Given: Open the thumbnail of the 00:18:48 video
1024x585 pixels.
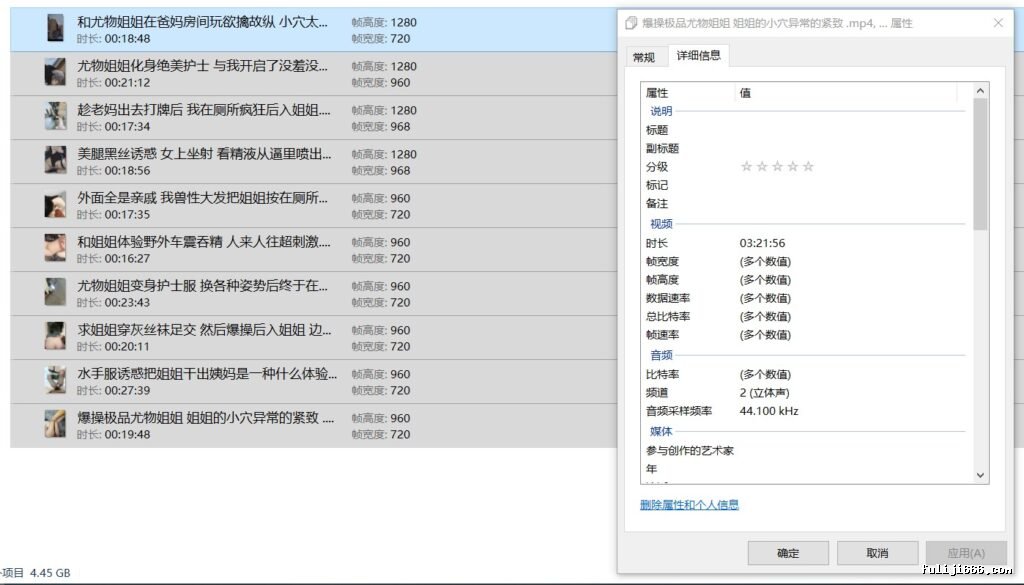Looking at the screenshot, I should pos(56,28).
